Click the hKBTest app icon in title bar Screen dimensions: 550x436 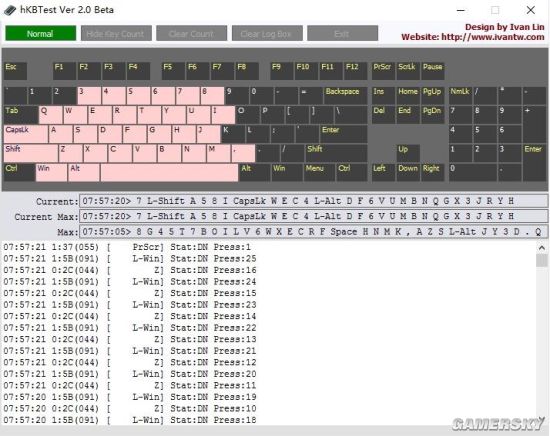click(10, 10)
